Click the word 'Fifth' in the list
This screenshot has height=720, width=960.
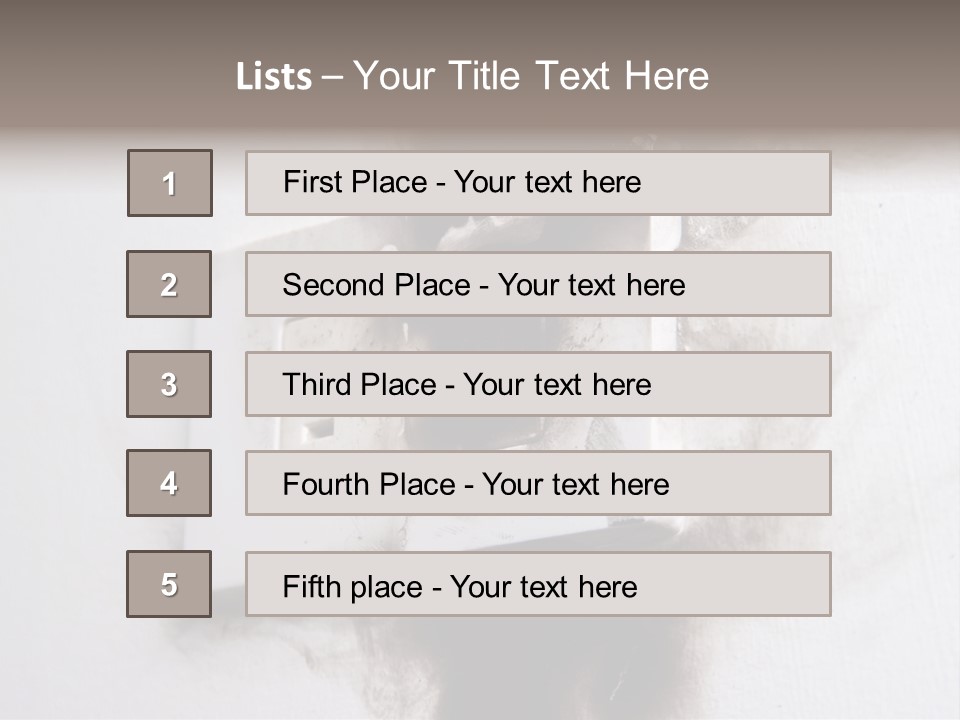click(x=307, y=586)
